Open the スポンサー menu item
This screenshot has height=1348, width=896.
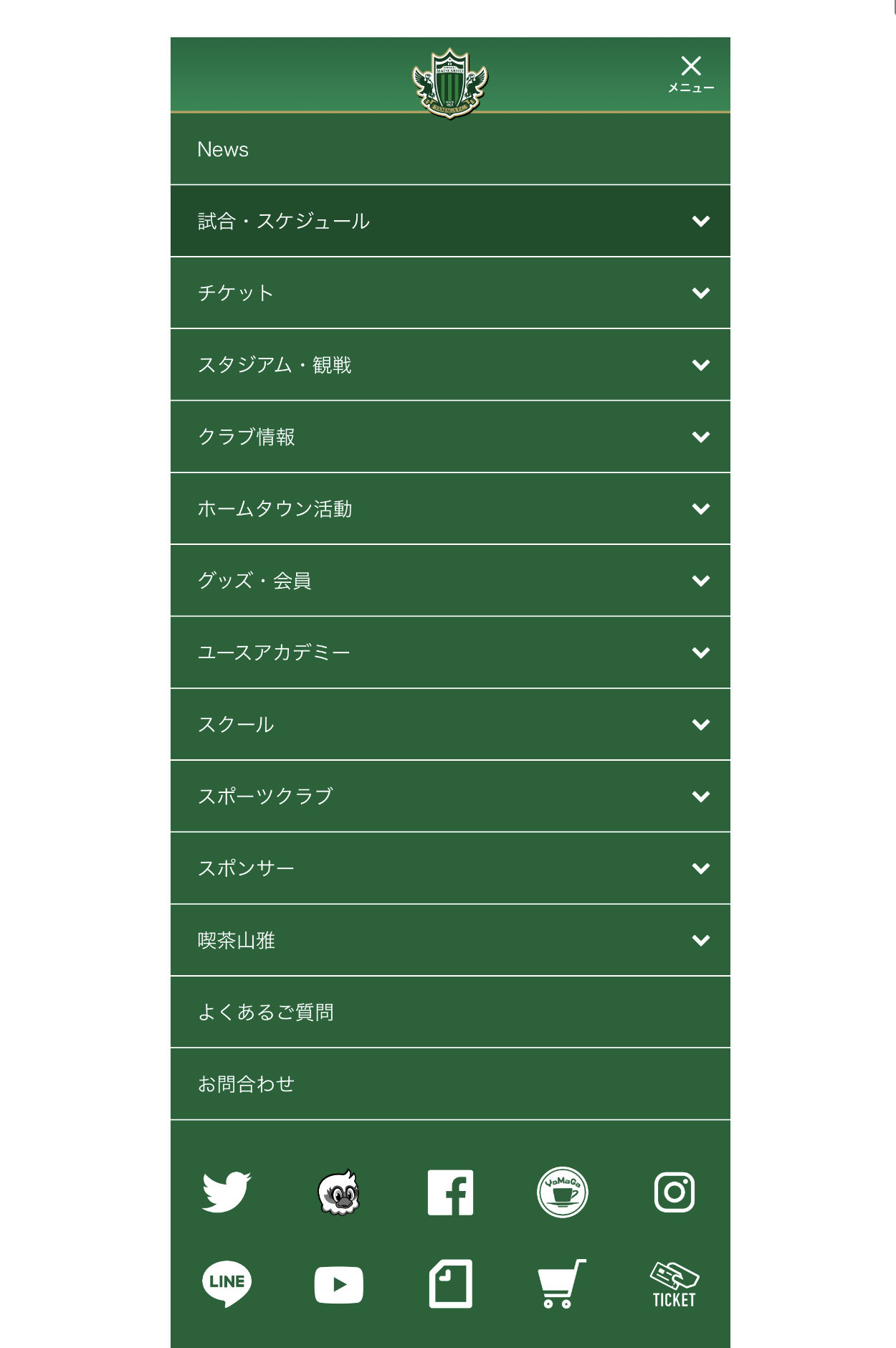[x=246, y=868]
